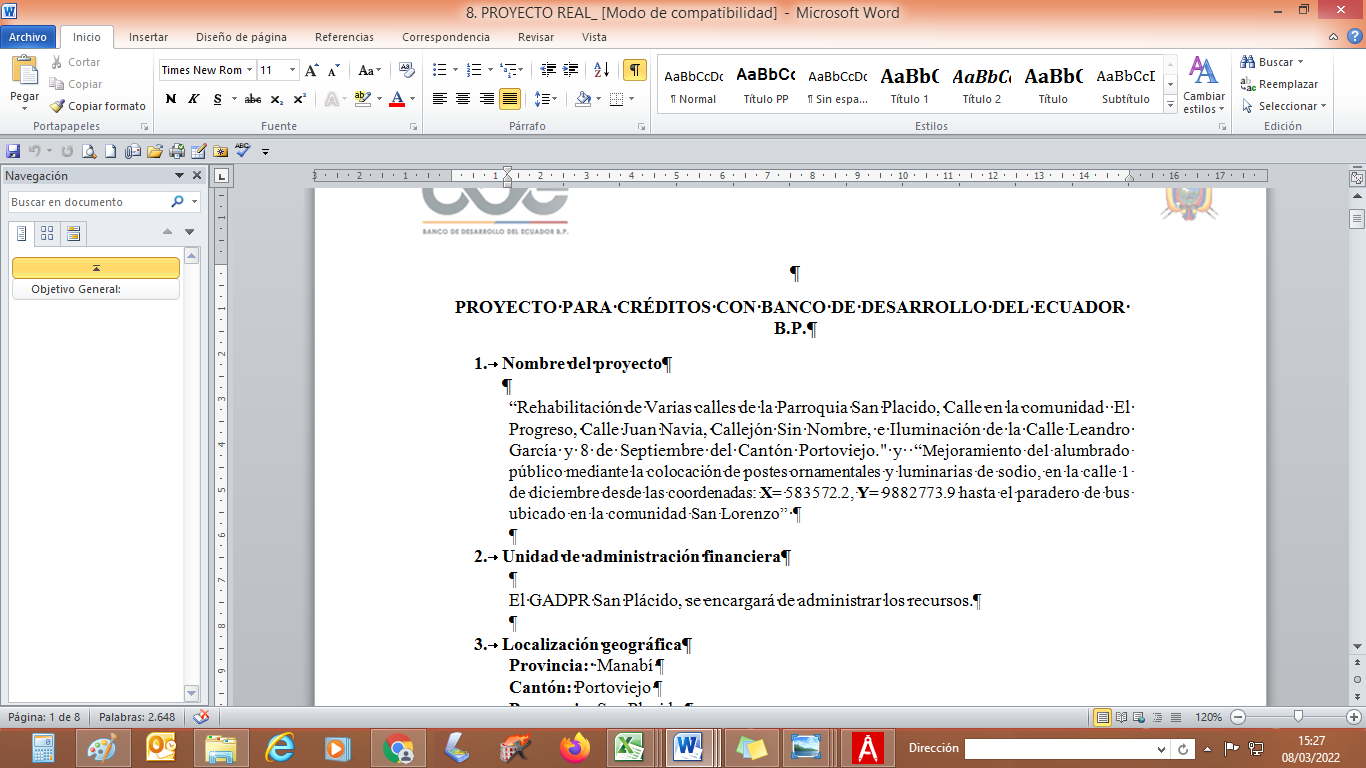
Task: Toggle the show paragraph marks button
Action: (634, 70)
